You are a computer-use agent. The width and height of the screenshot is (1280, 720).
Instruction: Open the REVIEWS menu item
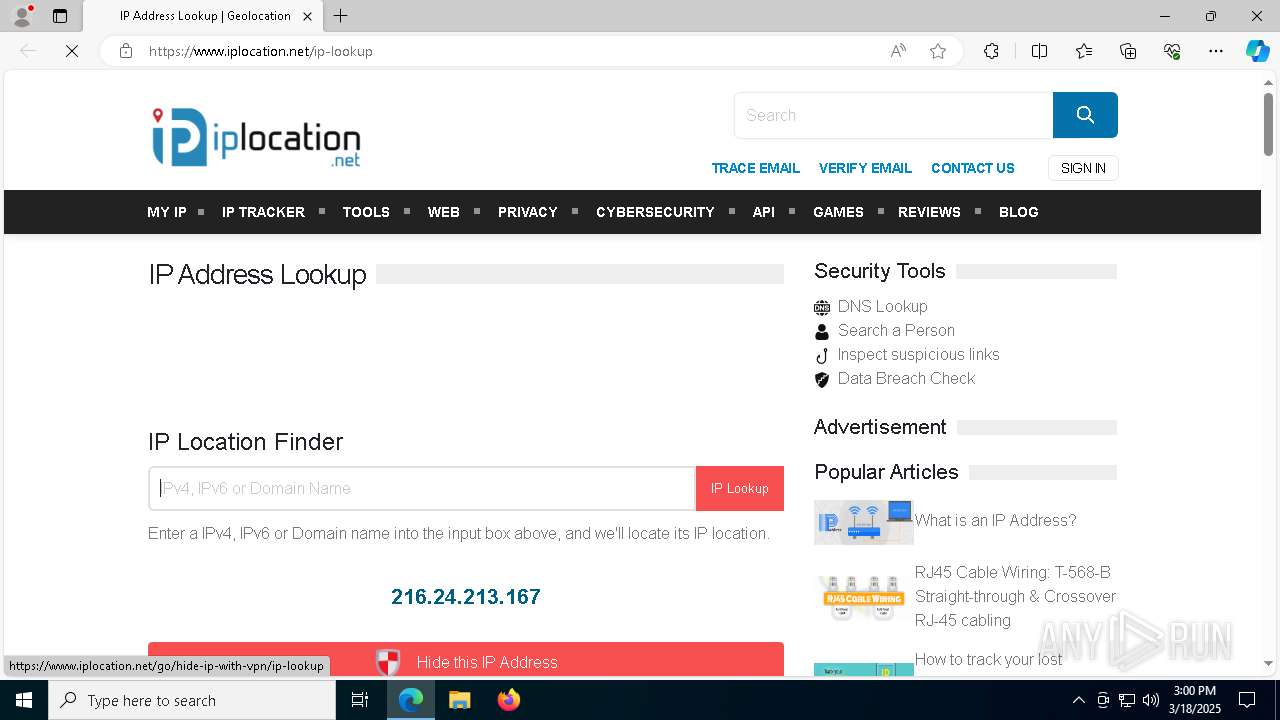(x=929, y=212)
